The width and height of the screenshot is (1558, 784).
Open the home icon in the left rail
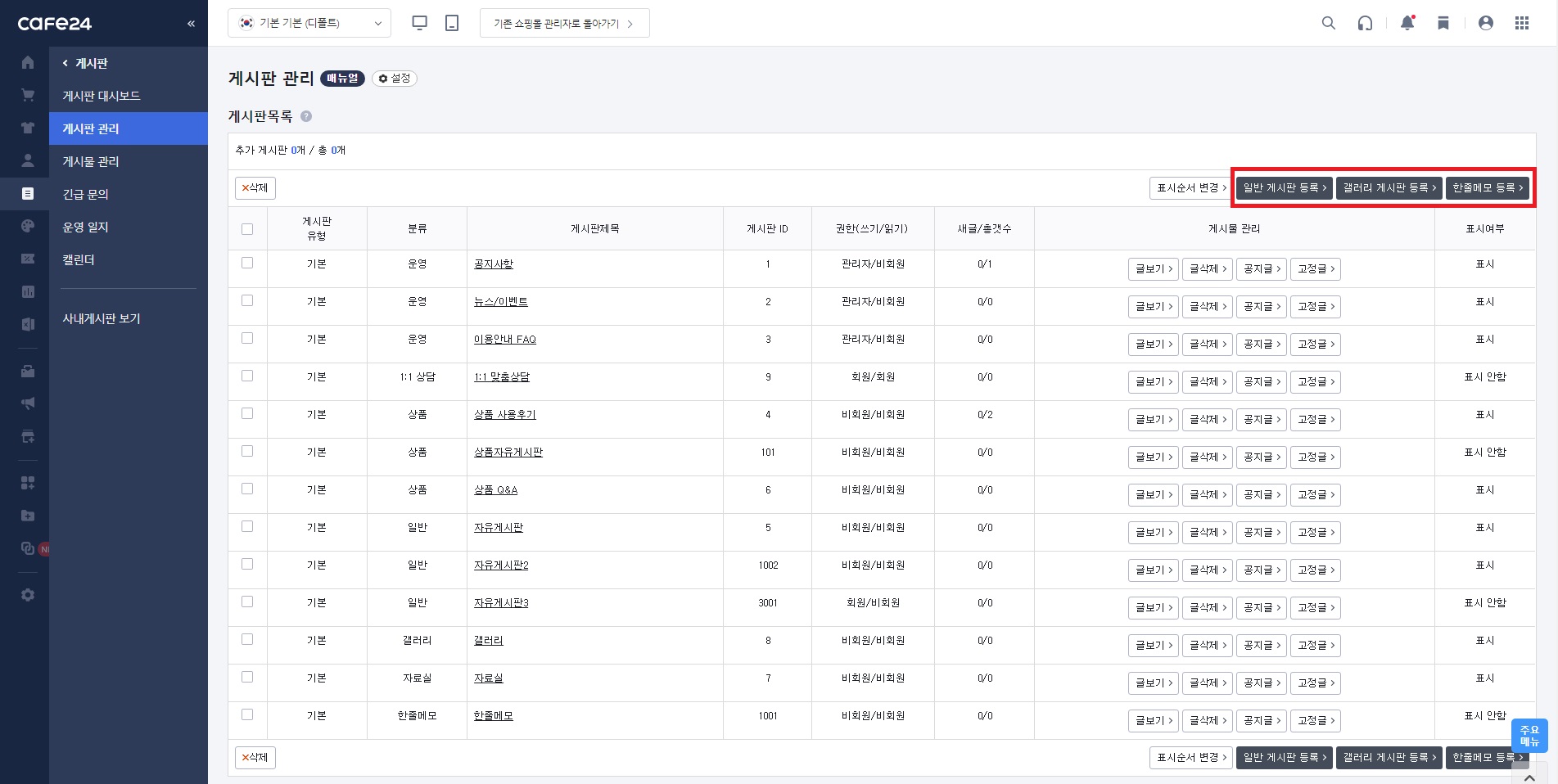[28, 62]
